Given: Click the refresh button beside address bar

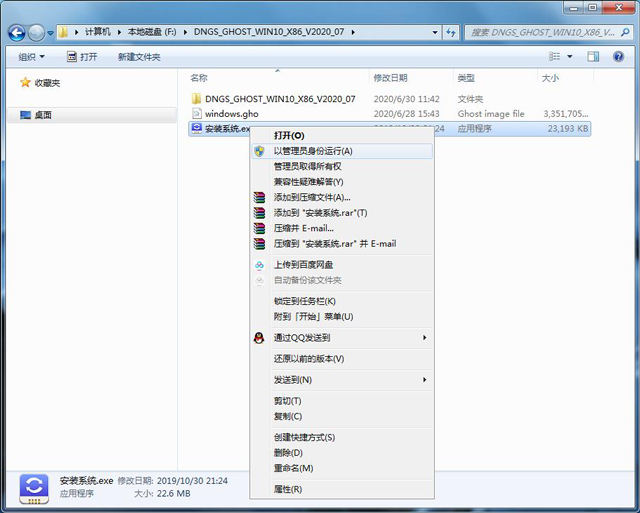Looking at the screenshot, I should coord(451,32).
